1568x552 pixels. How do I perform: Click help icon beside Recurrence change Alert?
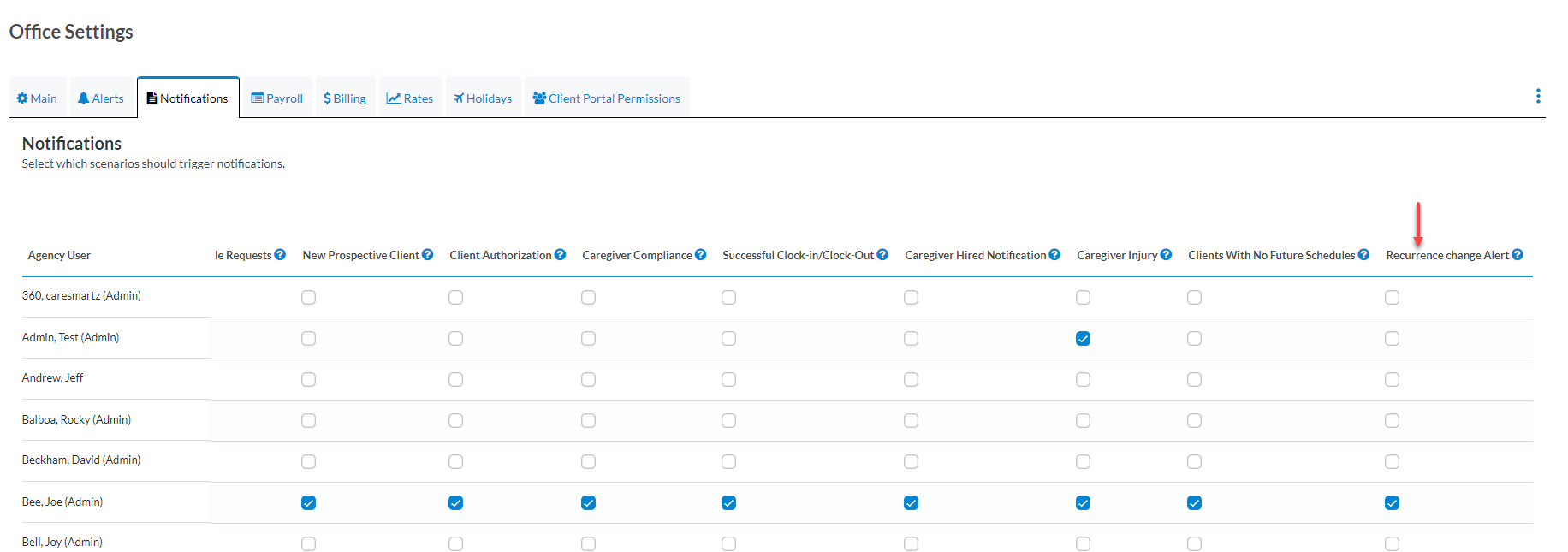pos(1517,255)
